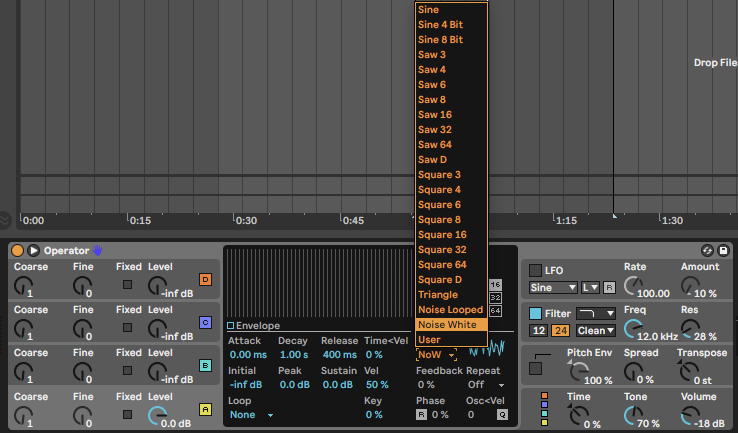738x433 pixels.
Task: Open the LFO range L dropdown
Action: tap(590, 288)
